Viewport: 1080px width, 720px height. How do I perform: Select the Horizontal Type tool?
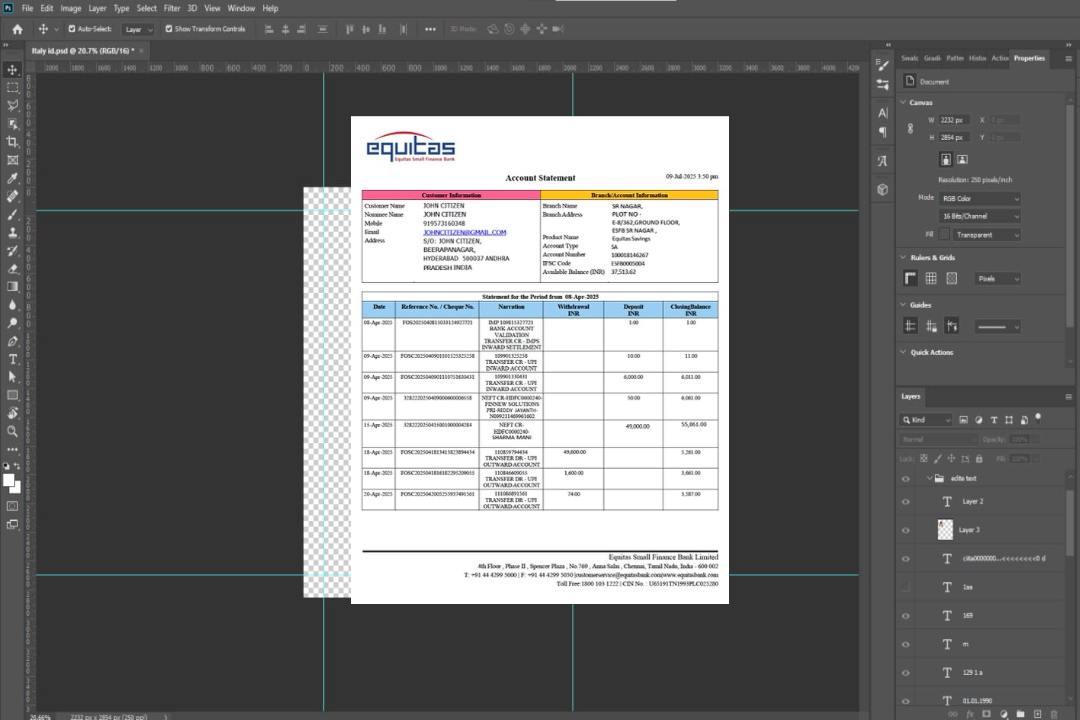pos(12,359)
